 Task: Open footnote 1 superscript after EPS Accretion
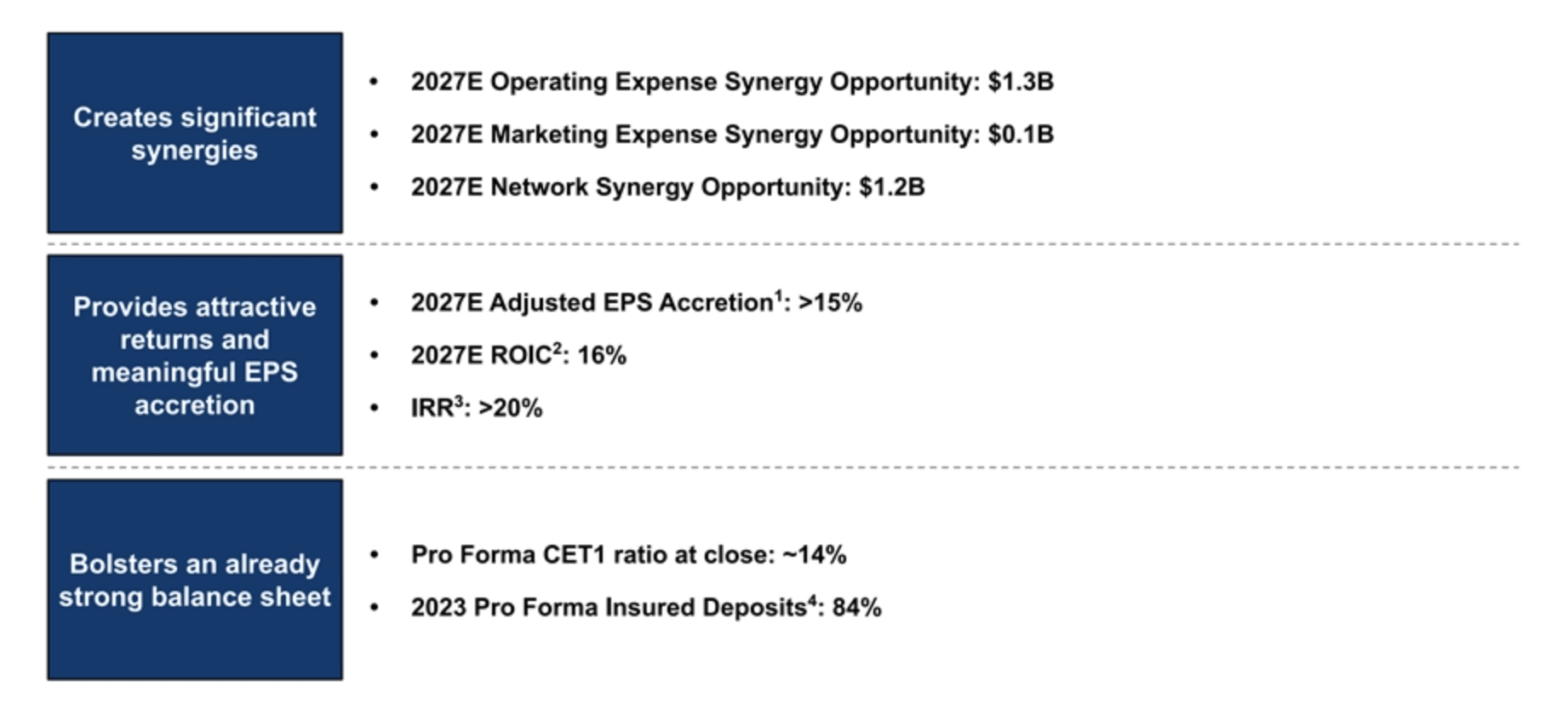tap(778, 295)
